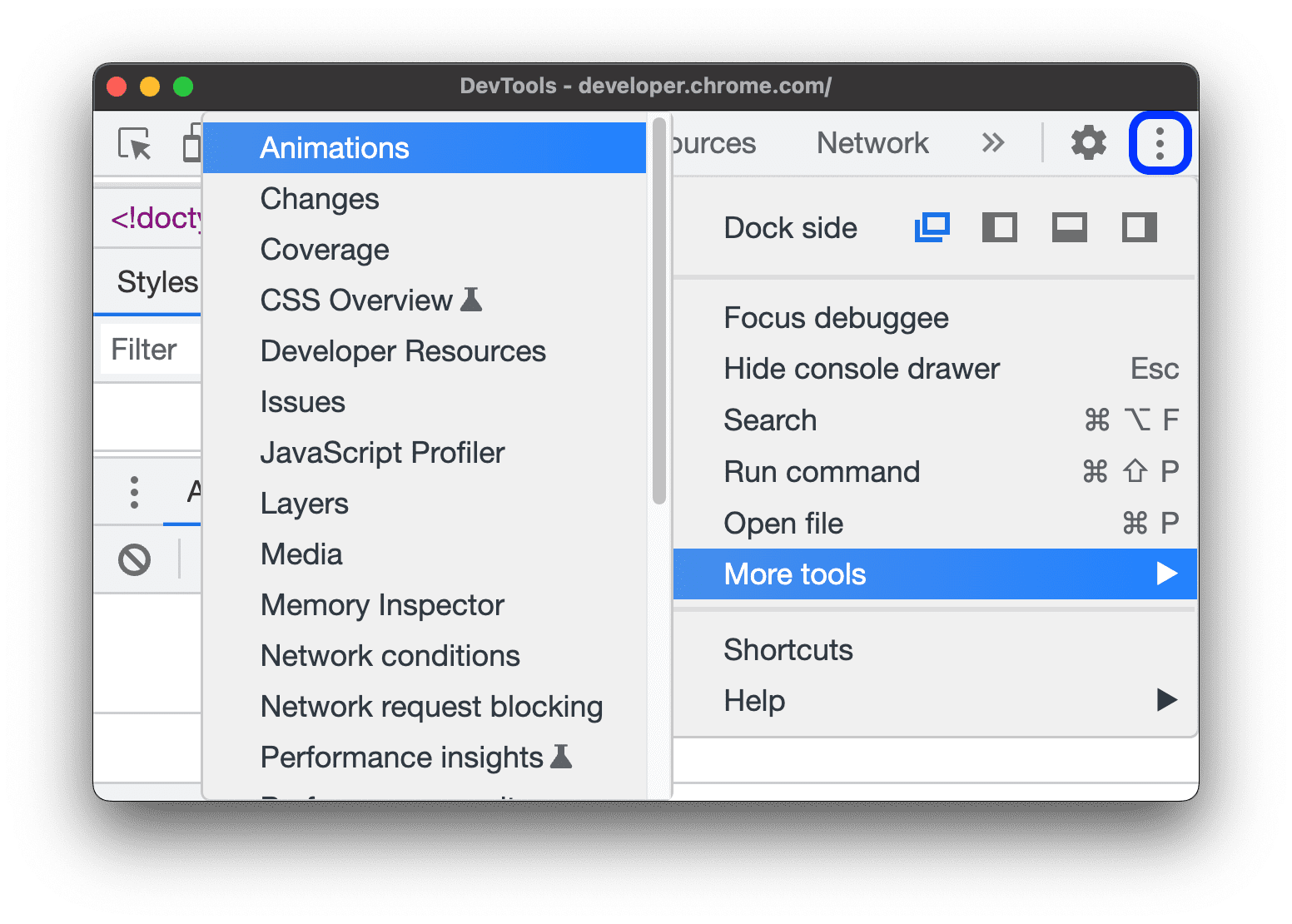Select the undock into separate window icon
This screenshot has height=924, width=1292.
(x=932, y=226)
